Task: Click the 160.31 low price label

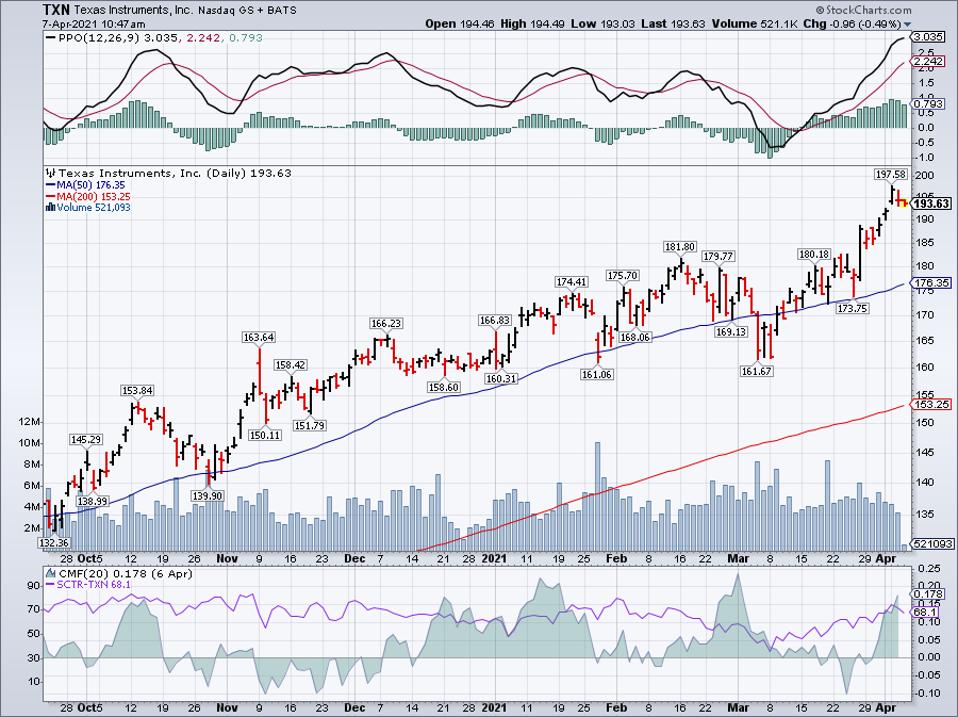Action: pos(502,379)
